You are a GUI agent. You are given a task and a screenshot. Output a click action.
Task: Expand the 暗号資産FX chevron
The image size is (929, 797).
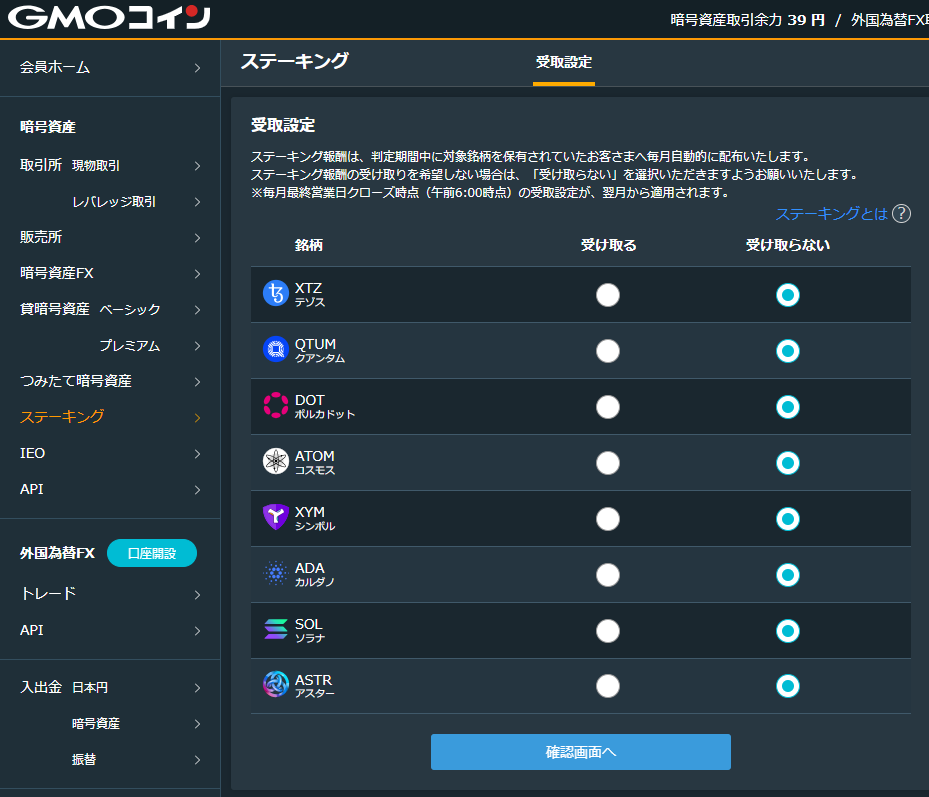point(197,274)
